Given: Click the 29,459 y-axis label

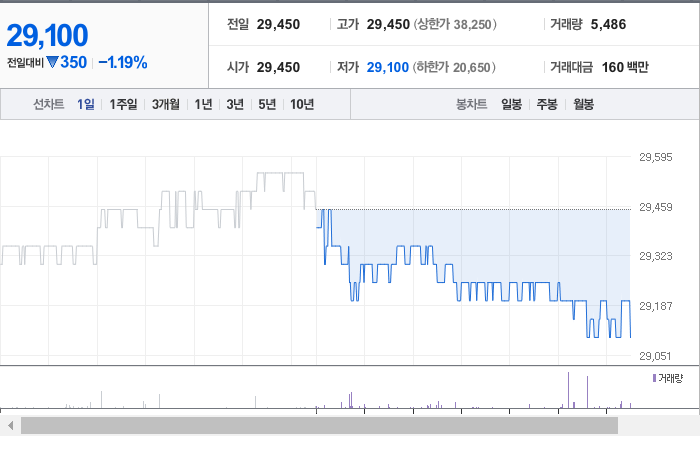Looking at the screenshot, I should click(655, 207).
